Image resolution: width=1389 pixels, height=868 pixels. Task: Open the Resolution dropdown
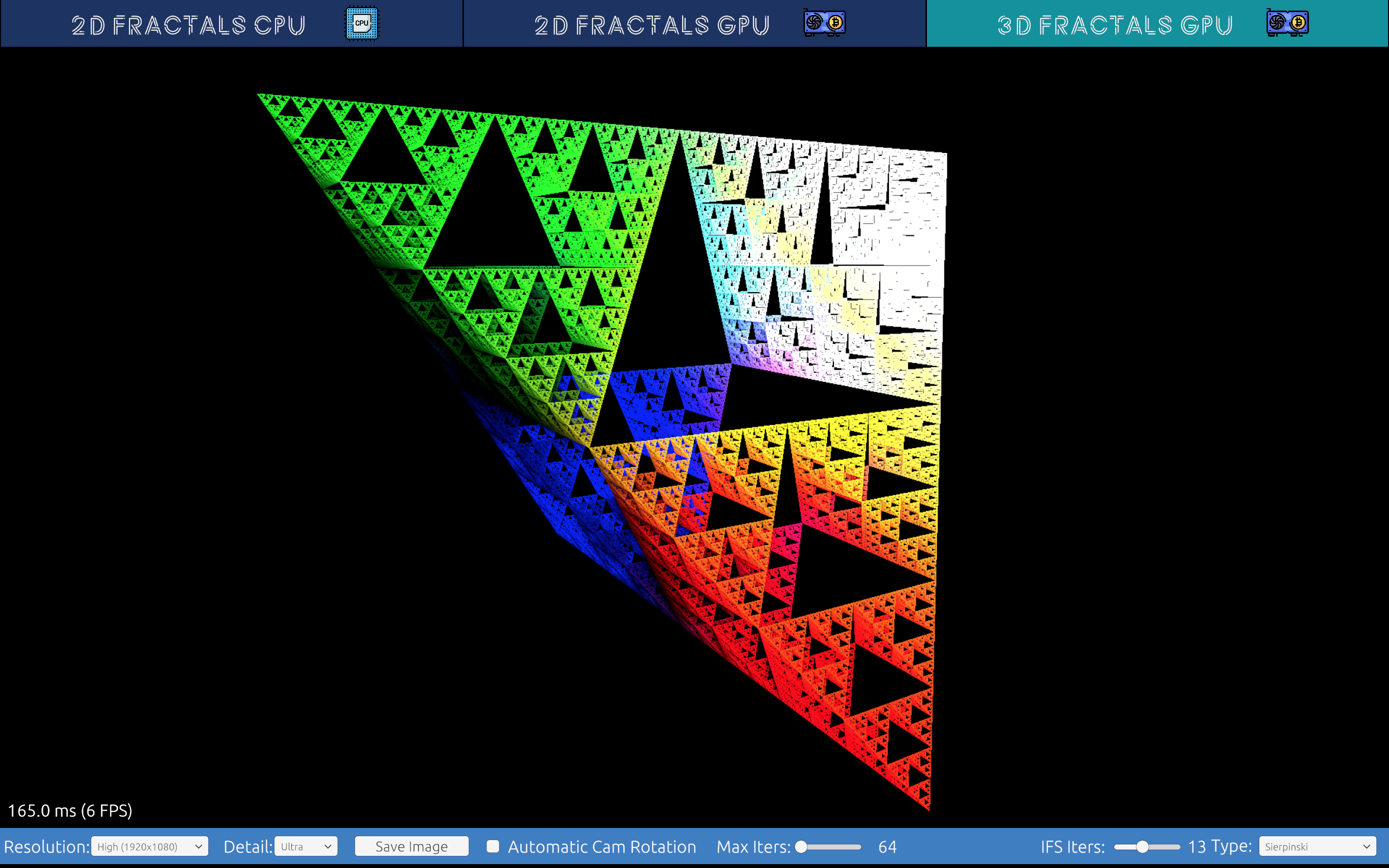pos(149,847)
